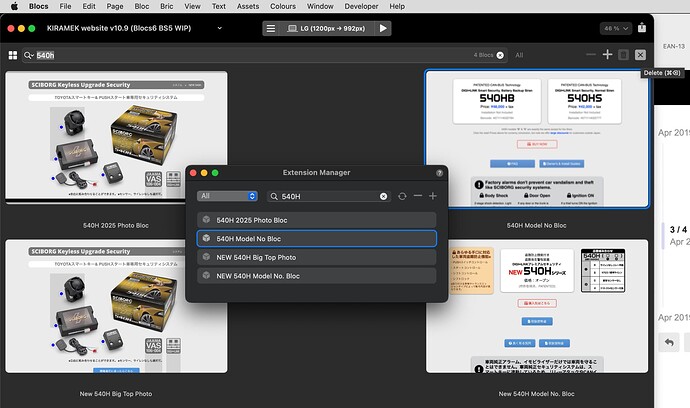
Task: Open the Blocs application menu
Action: (x=38, y=6)
